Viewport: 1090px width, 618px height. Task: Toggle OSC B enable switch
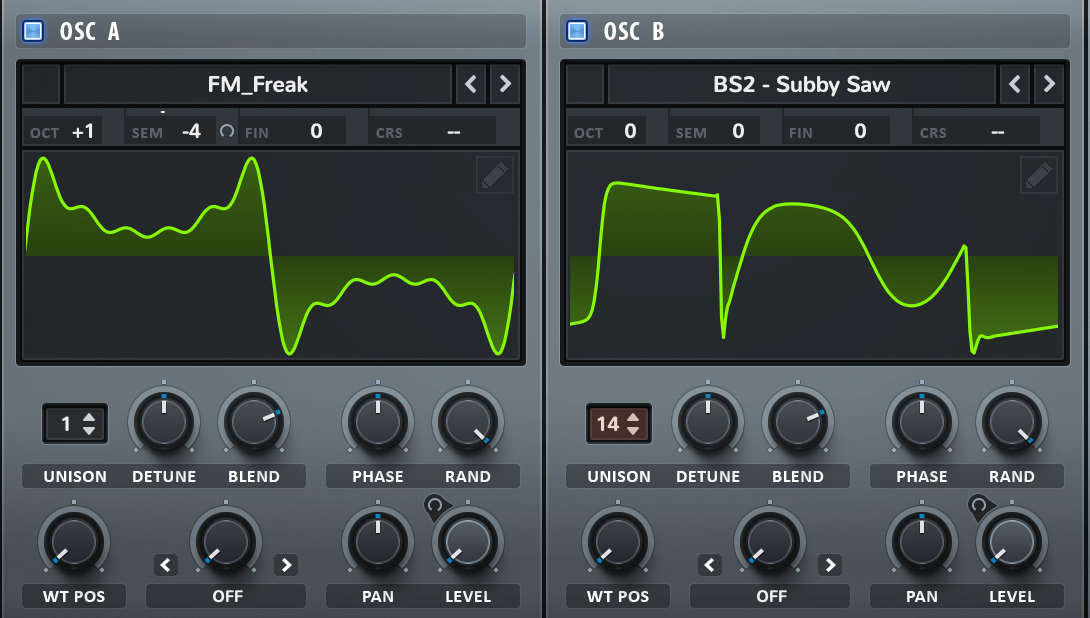pos(577,31)
